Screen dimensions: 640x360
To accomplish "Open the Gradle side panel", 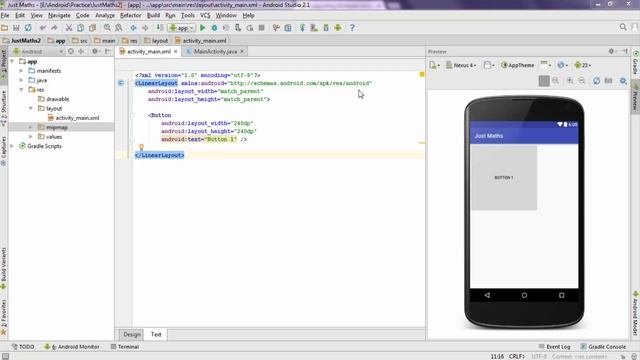I will click(636, 62).
